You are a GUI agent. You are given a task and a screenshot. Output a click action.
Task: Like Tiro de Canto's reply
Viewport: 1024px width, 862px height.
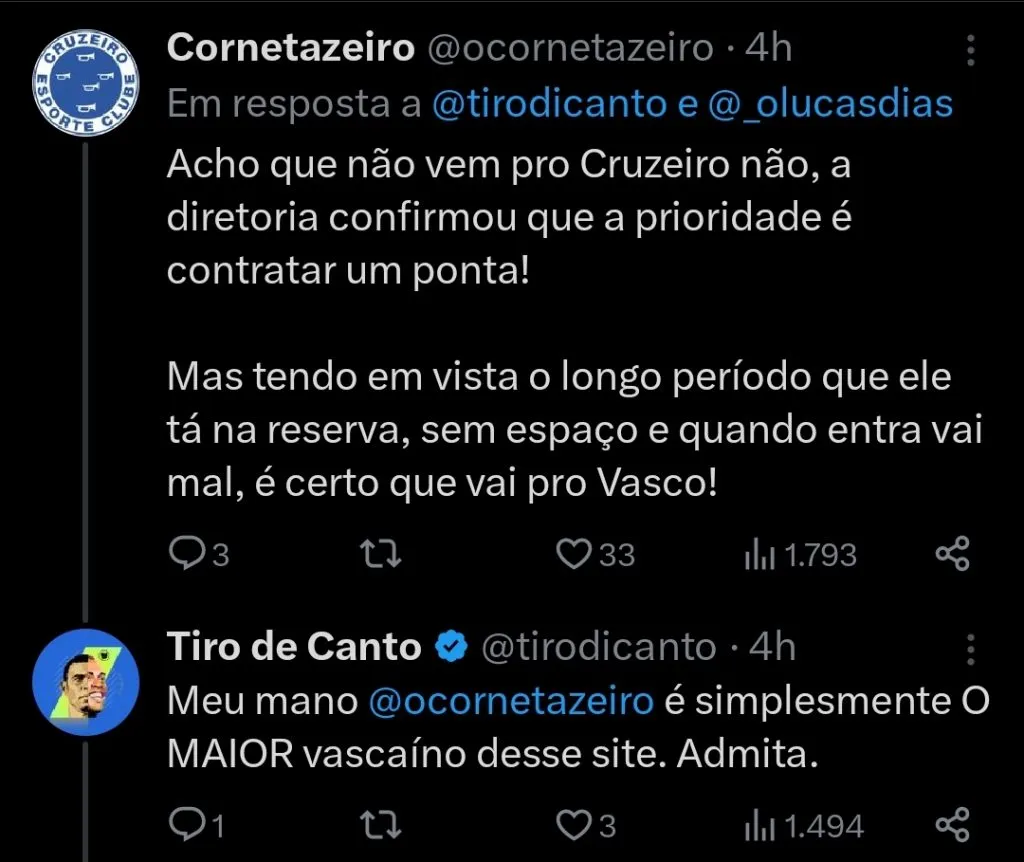pyautogui.click(x=572, y=825)
